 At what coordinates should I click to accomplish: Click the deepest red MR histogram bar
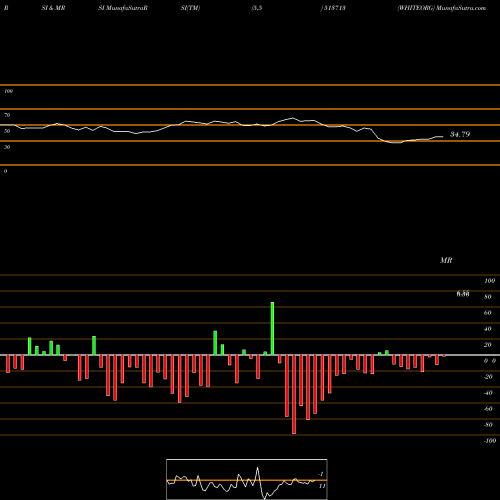point(294,394)
